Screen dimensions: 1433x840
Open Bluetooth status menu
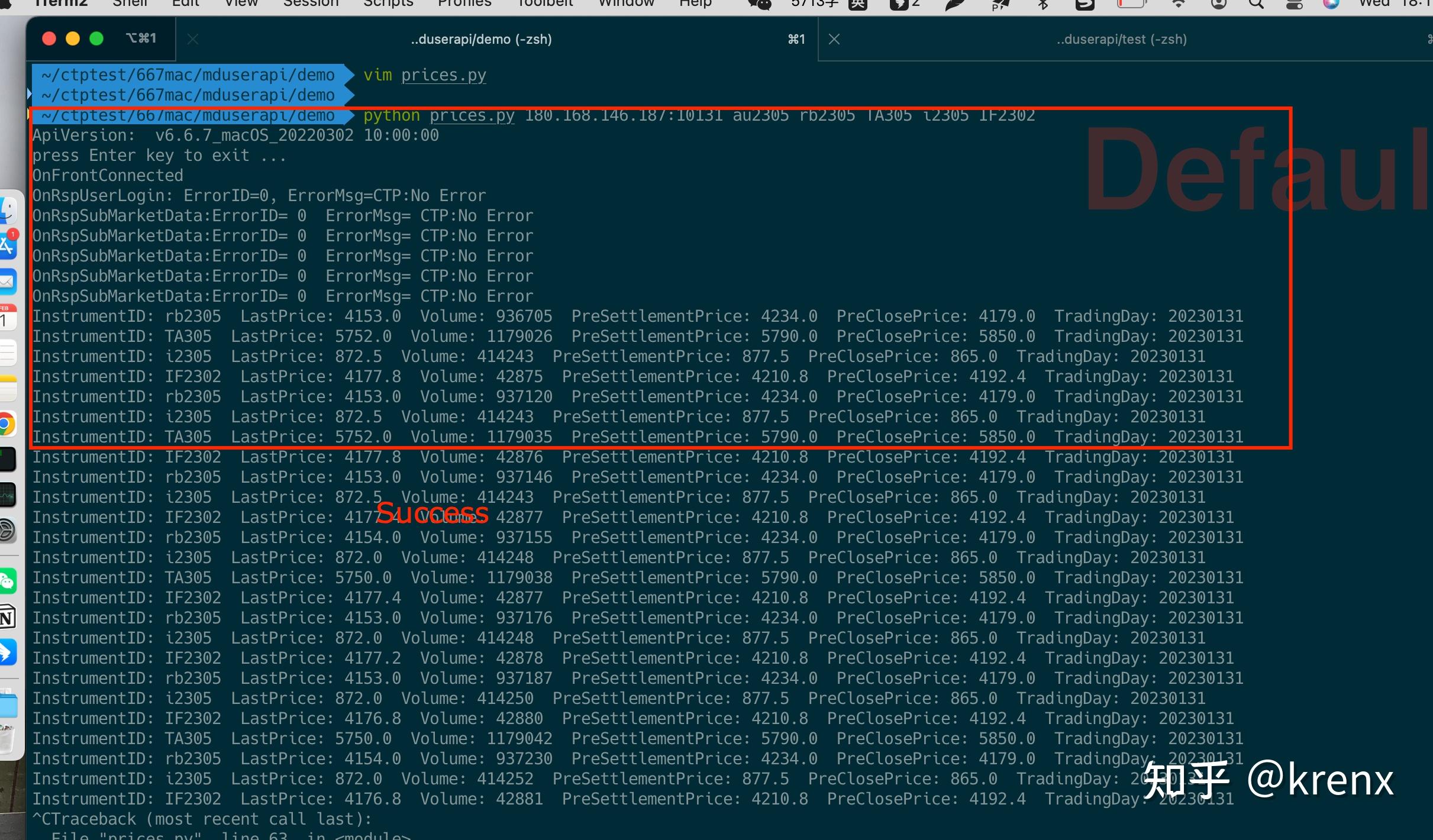point(1043,5)
